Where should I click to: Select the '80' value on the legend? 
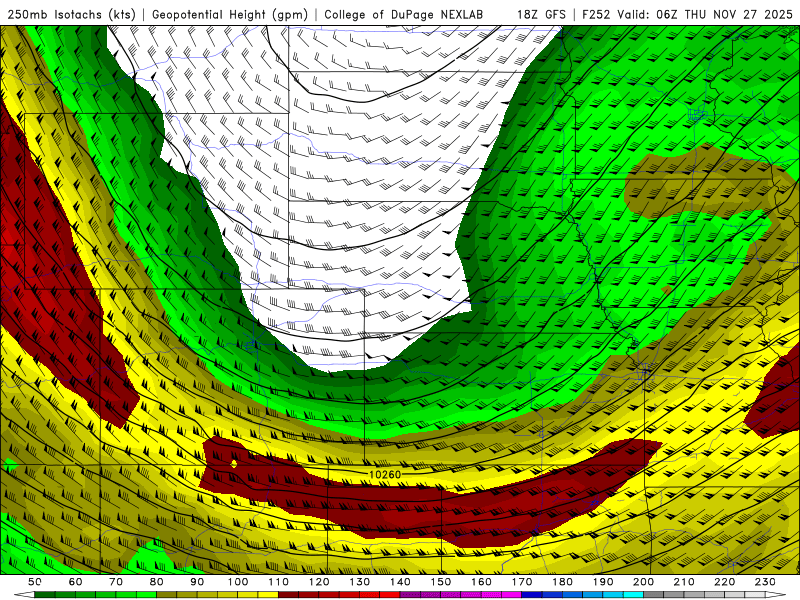click(156, 582)
